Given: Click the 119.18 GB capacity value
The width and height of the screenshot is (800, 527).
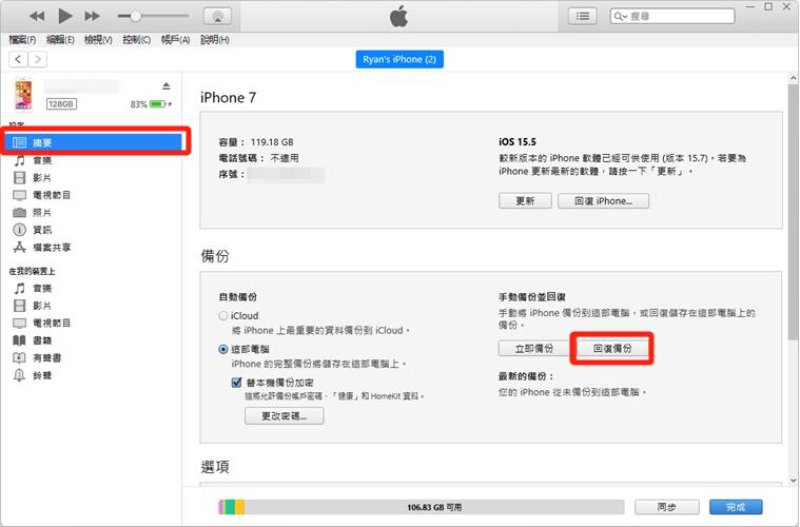Looking at the screenshot, I should 272,142.
